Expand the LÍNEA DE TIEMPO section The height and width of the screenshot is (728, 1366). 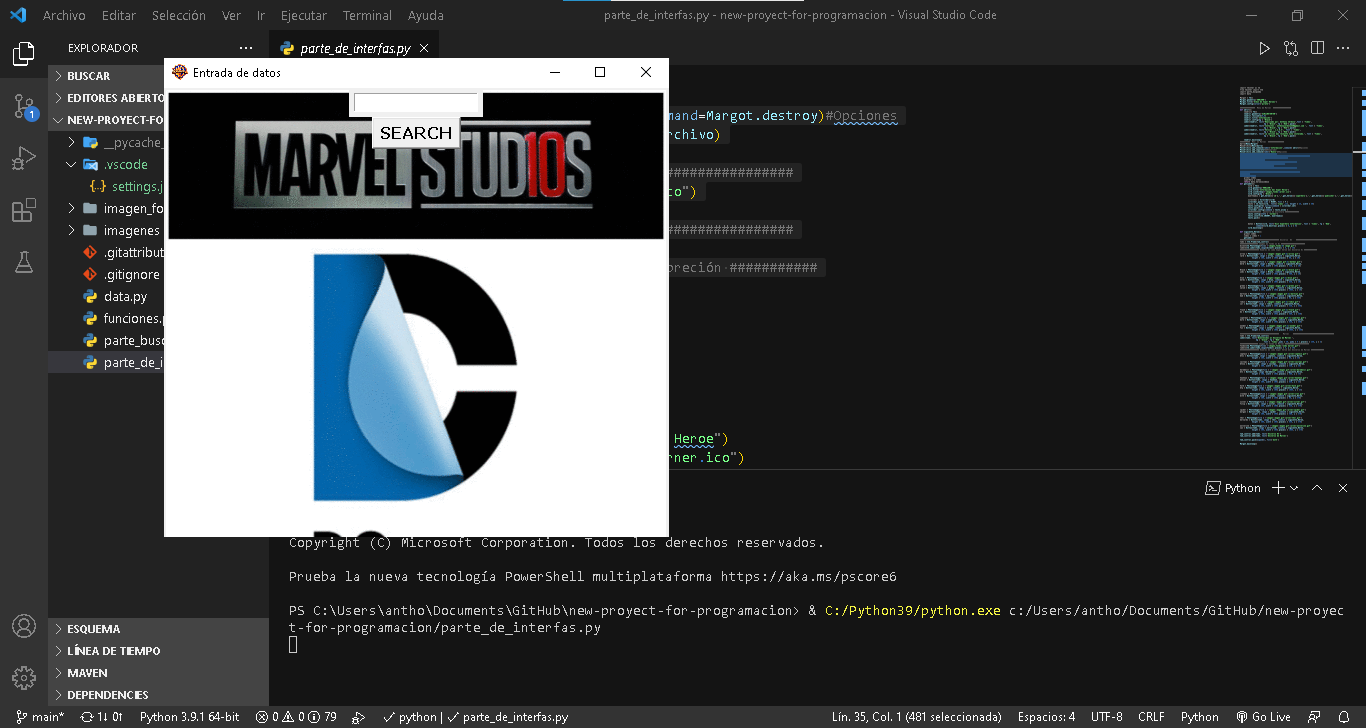158,651
